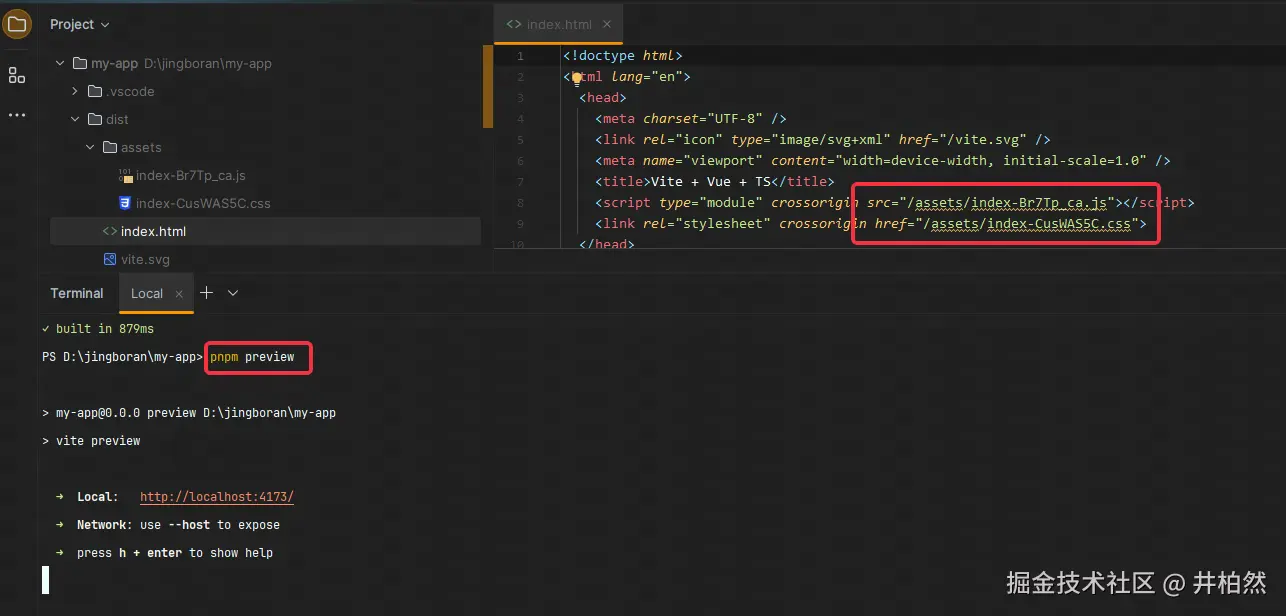Close the index.html editor tab
The image size is (1286, 616).
point(606,25)
